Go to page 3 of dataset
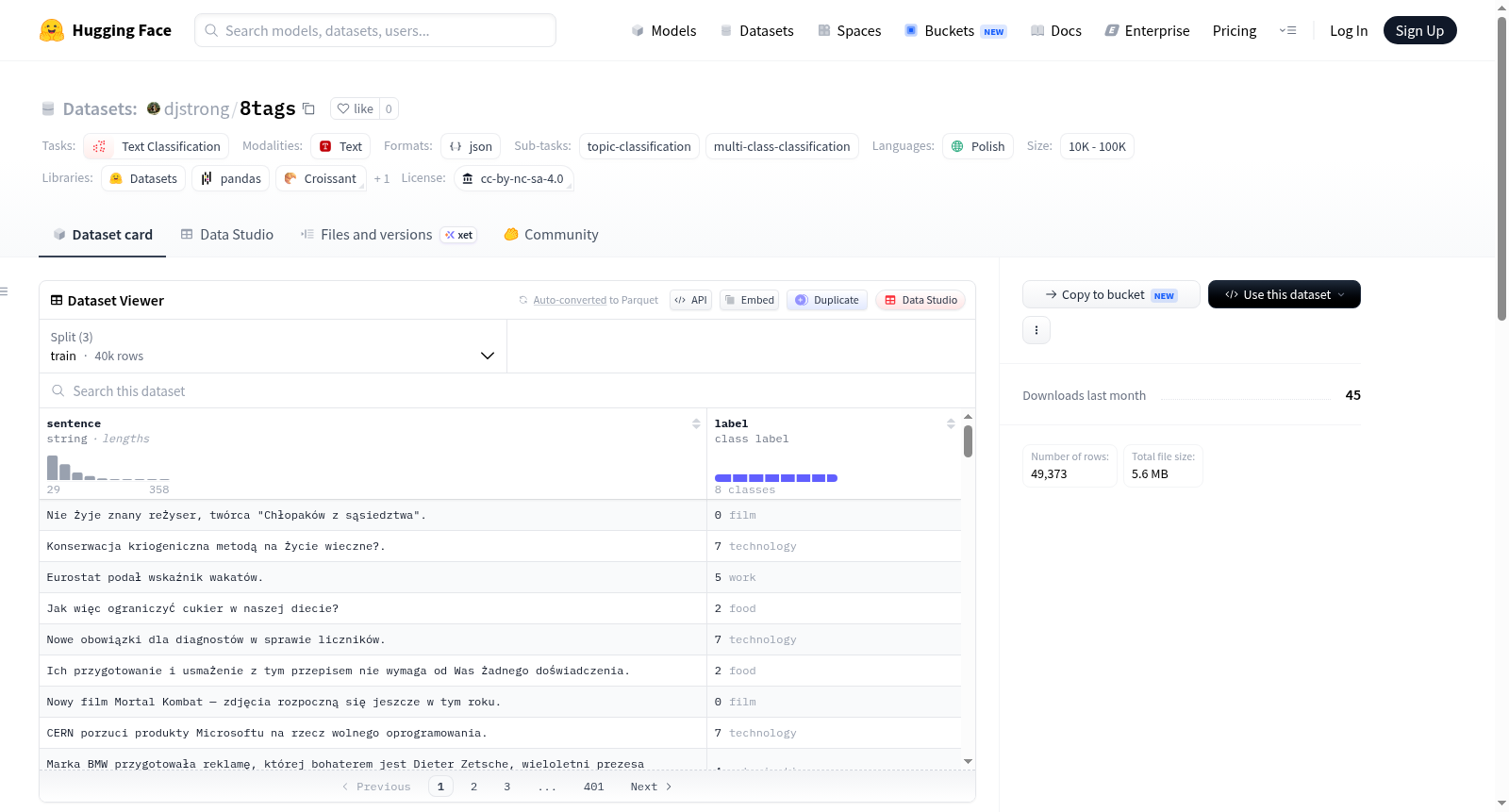Screen dimensions: 1509x812 [506, 787]
